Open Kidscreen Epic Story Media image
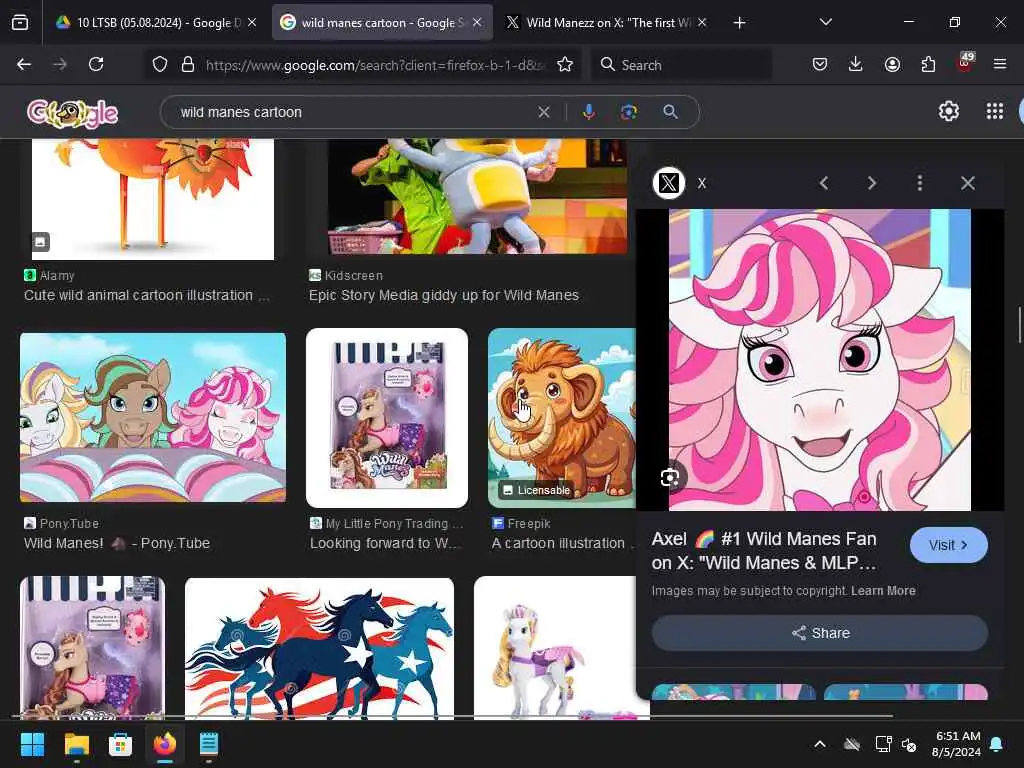The width and height of the screenshot is (1024, 768). (x=477, y=196)
